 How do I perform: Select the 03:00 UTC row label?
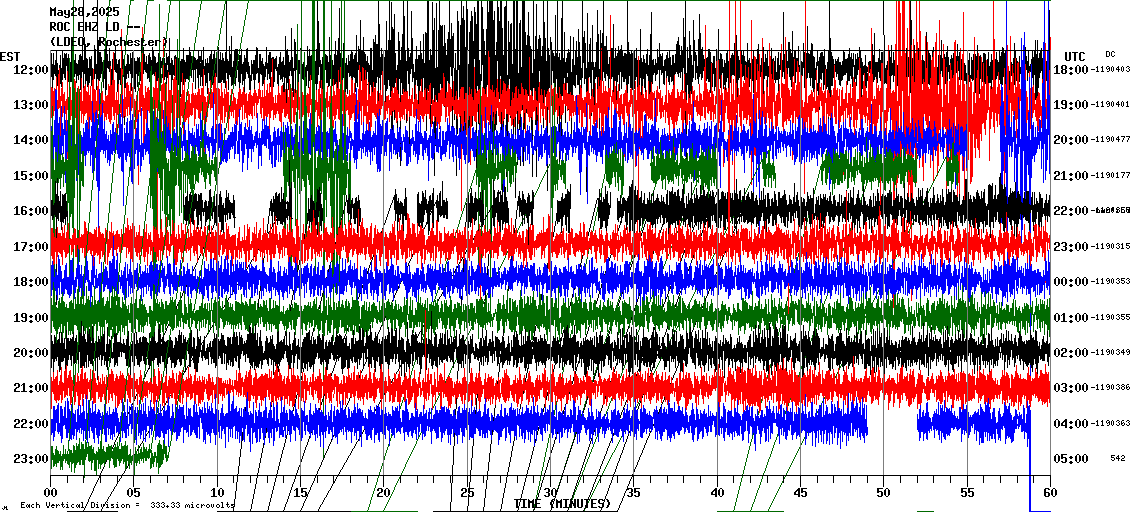pyautogui.click(x=1071, y=388)
